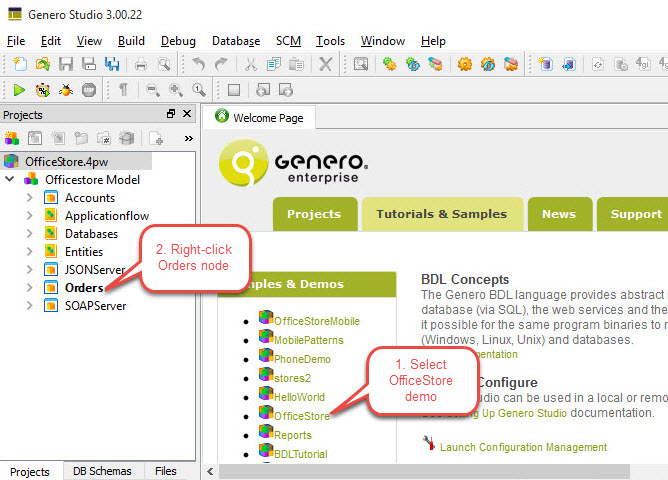Click Launch Configuration Management link

[523, 447]
